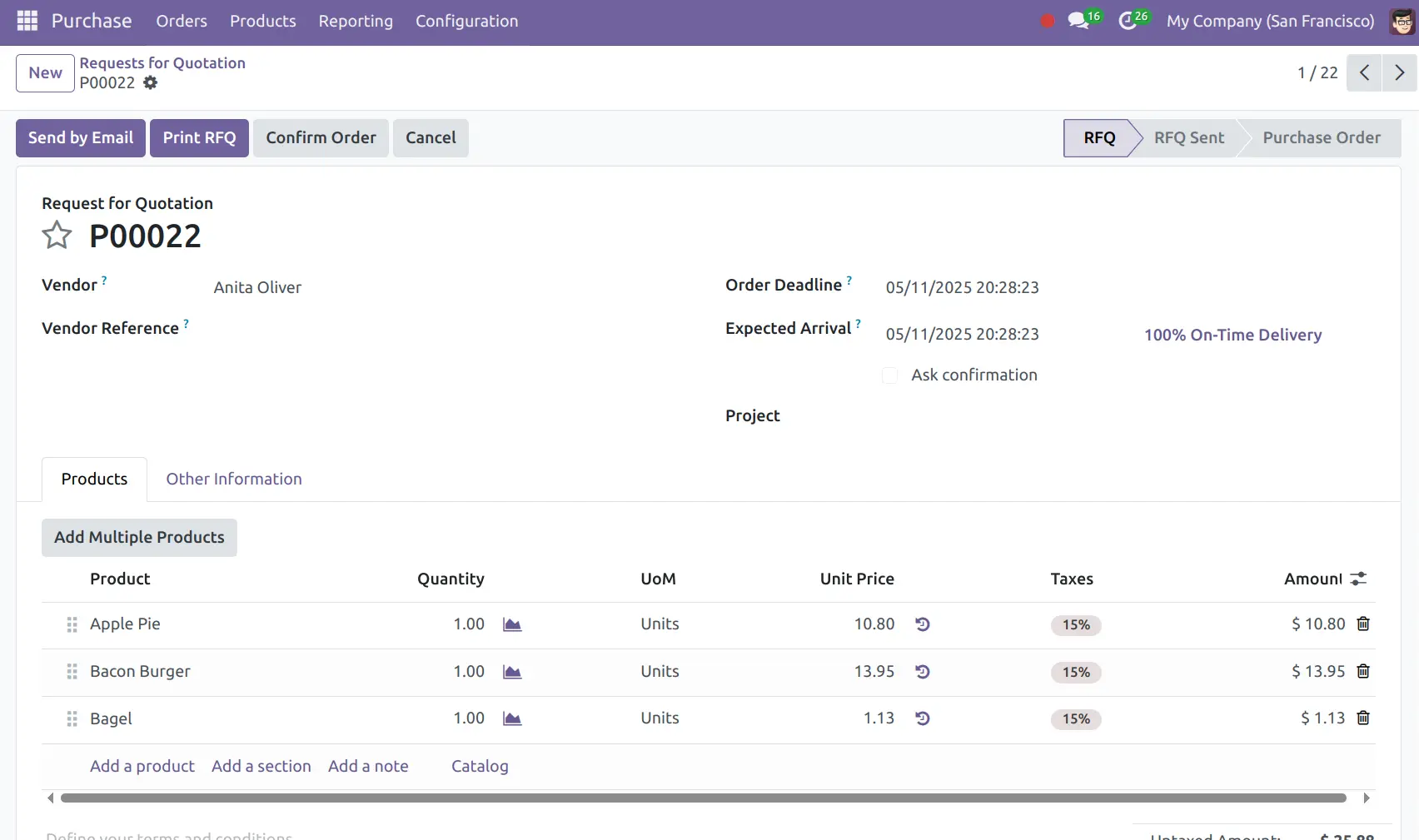The width and height of the screenshot is (1419, 840).
Task: Open activities clock icon with 26 badge
Action: [x=1133, y=20]
